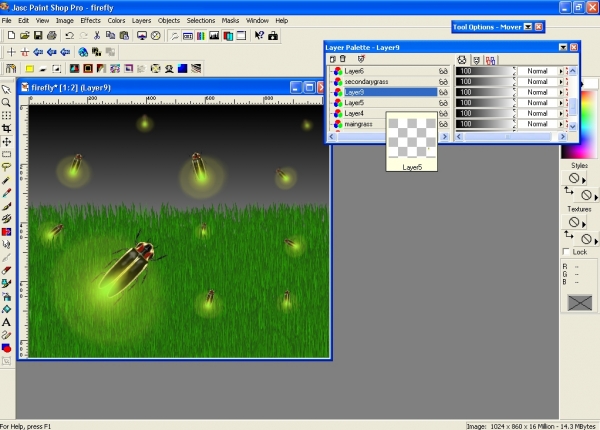Select the Airbrush tool
The image size is (600, 430).
coord(6,296)
